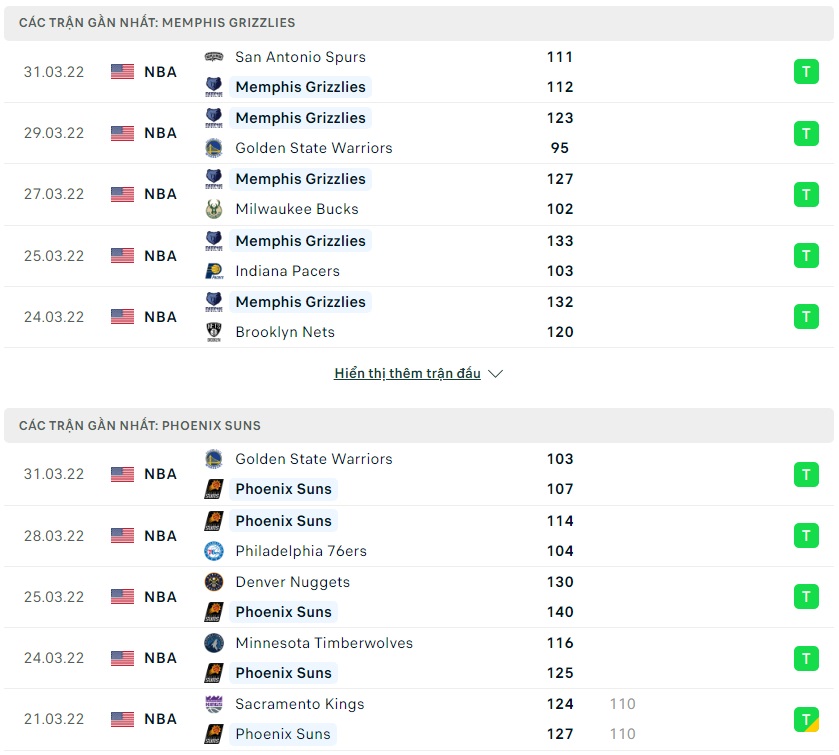This screenshot has height=755, width=839.
Task: Select the Phoenix Suns recent matches header
Action: (x=139, y=425)
